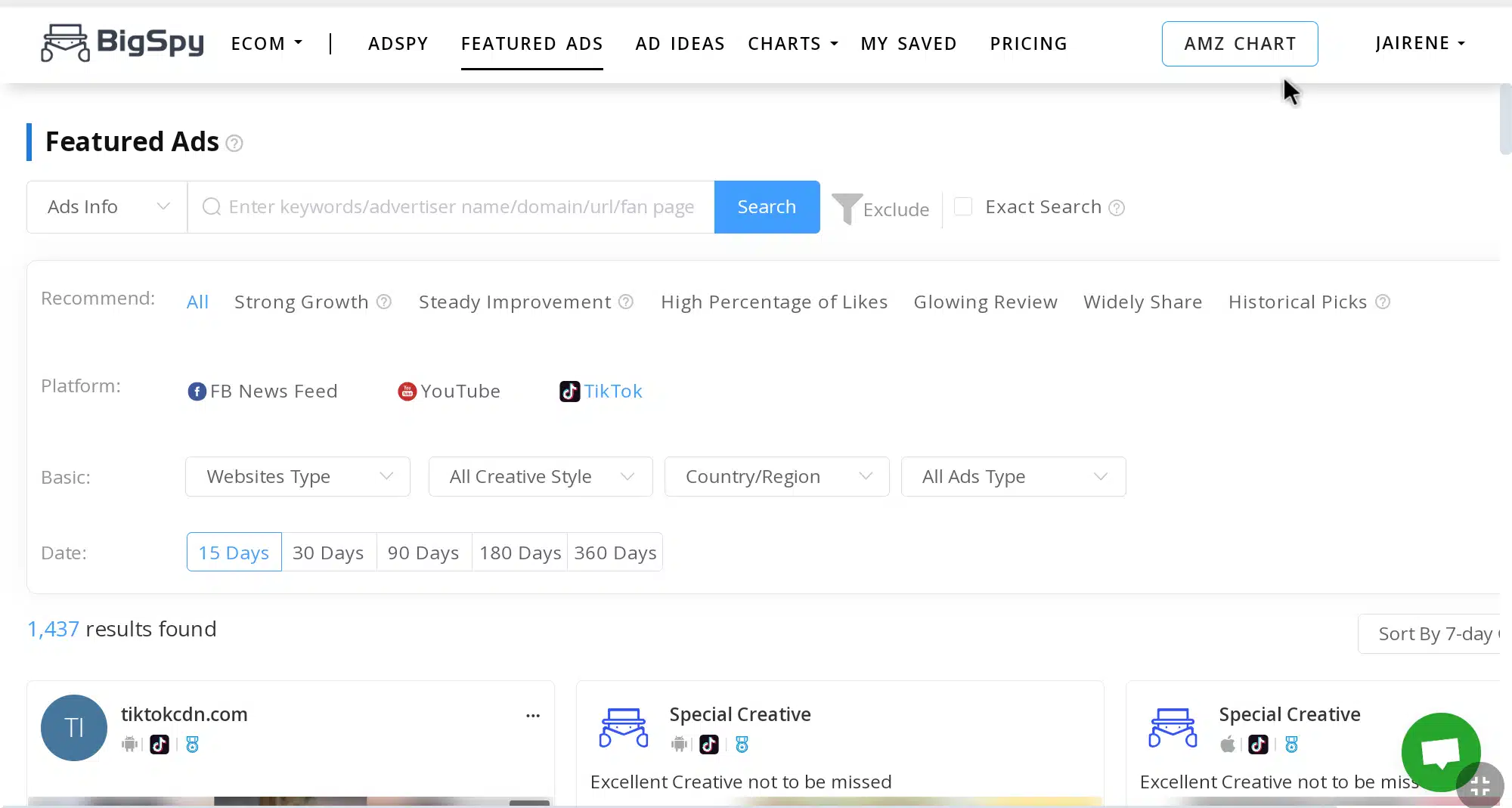Click the Strong Growth recommendation link

300,302
